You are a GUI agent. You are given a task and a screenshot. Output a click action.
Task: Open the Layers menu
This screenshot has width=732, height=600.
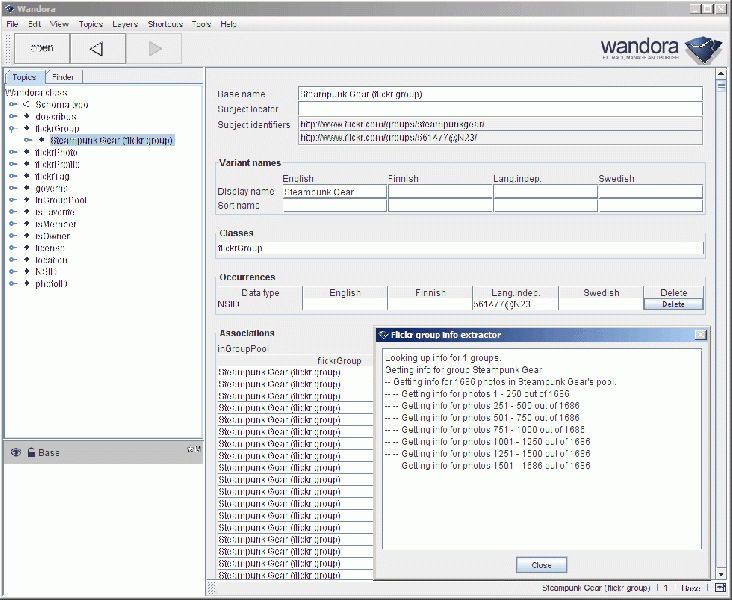(126, 23)
